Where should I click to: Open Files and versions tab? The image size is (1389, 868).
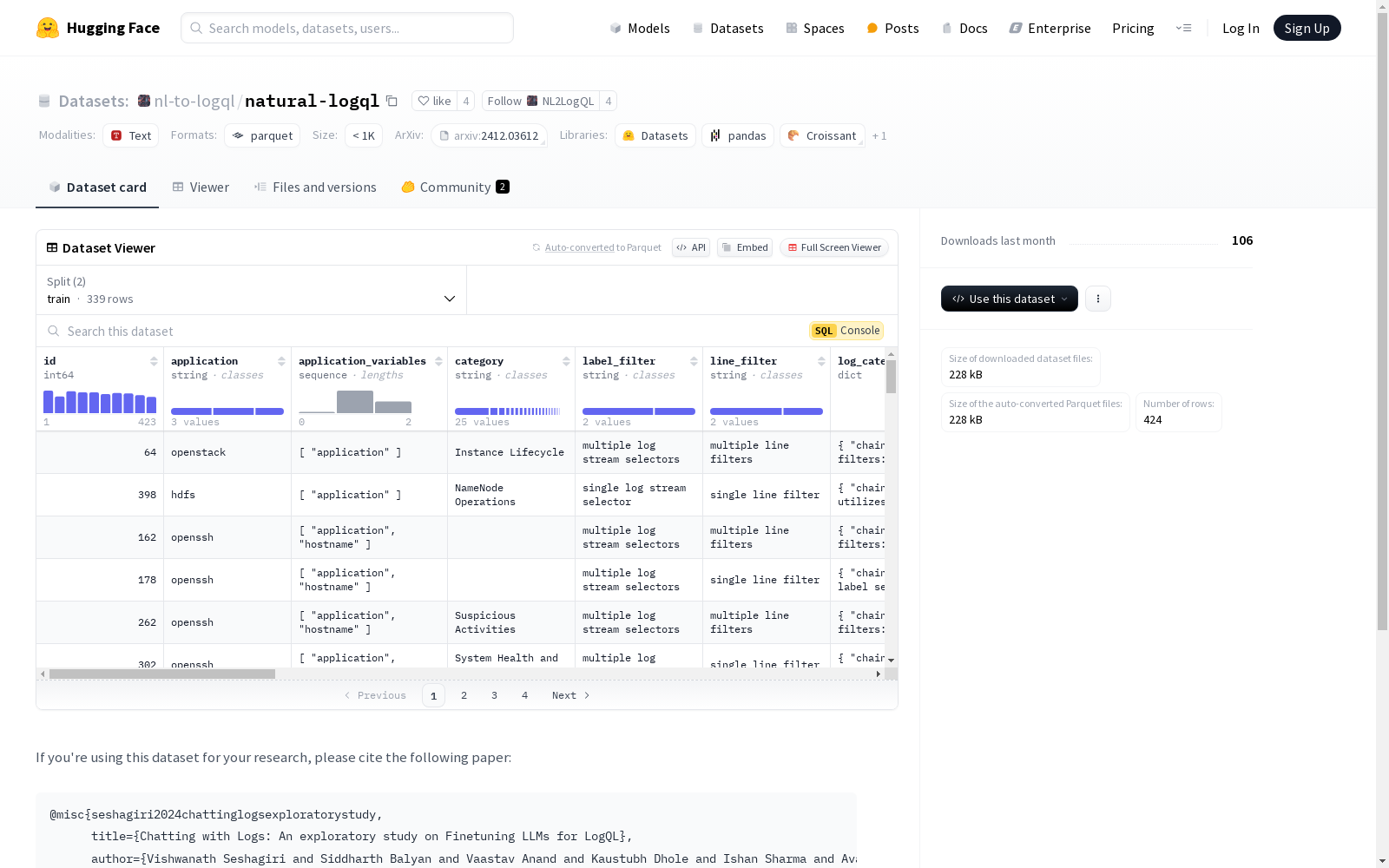pyautogui.click(x=315, y=187)
